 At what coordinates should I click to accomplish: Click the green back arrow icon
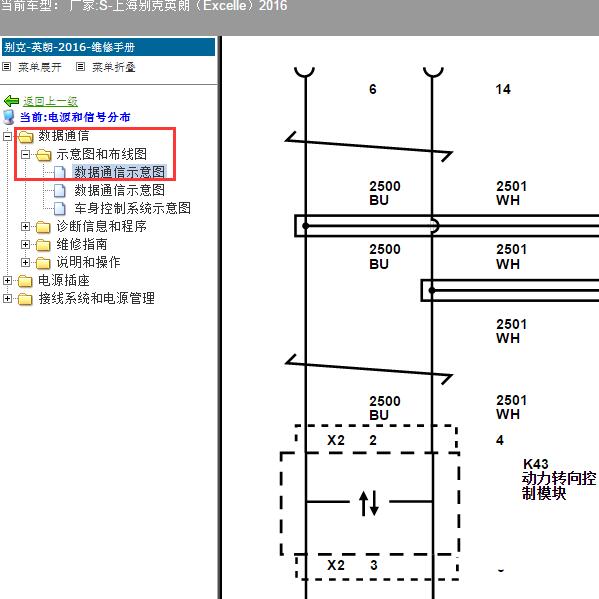[x=11, y=101]
